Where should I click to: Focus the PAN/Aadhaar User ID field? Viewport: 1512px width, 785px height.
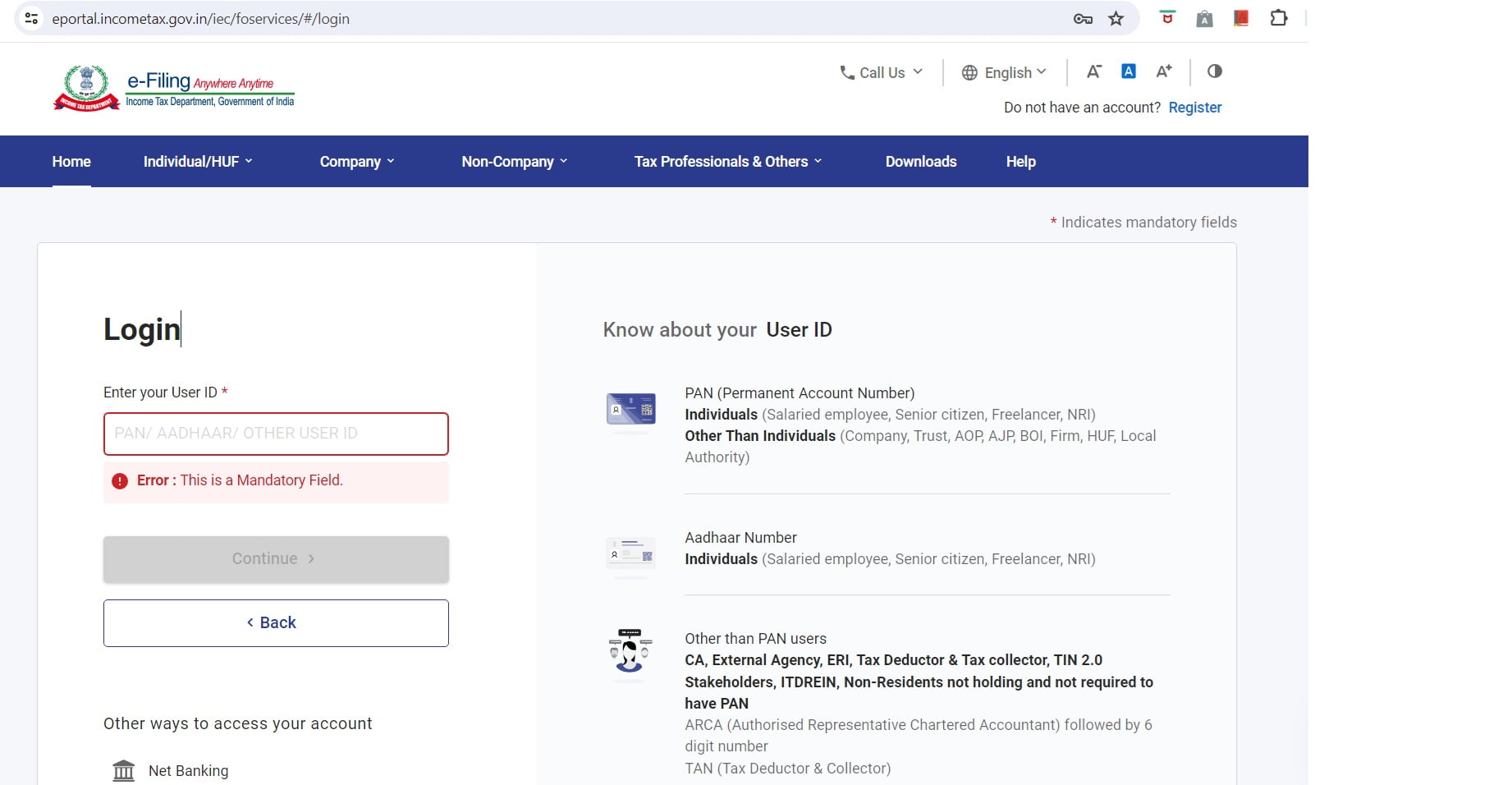[276, 434]
